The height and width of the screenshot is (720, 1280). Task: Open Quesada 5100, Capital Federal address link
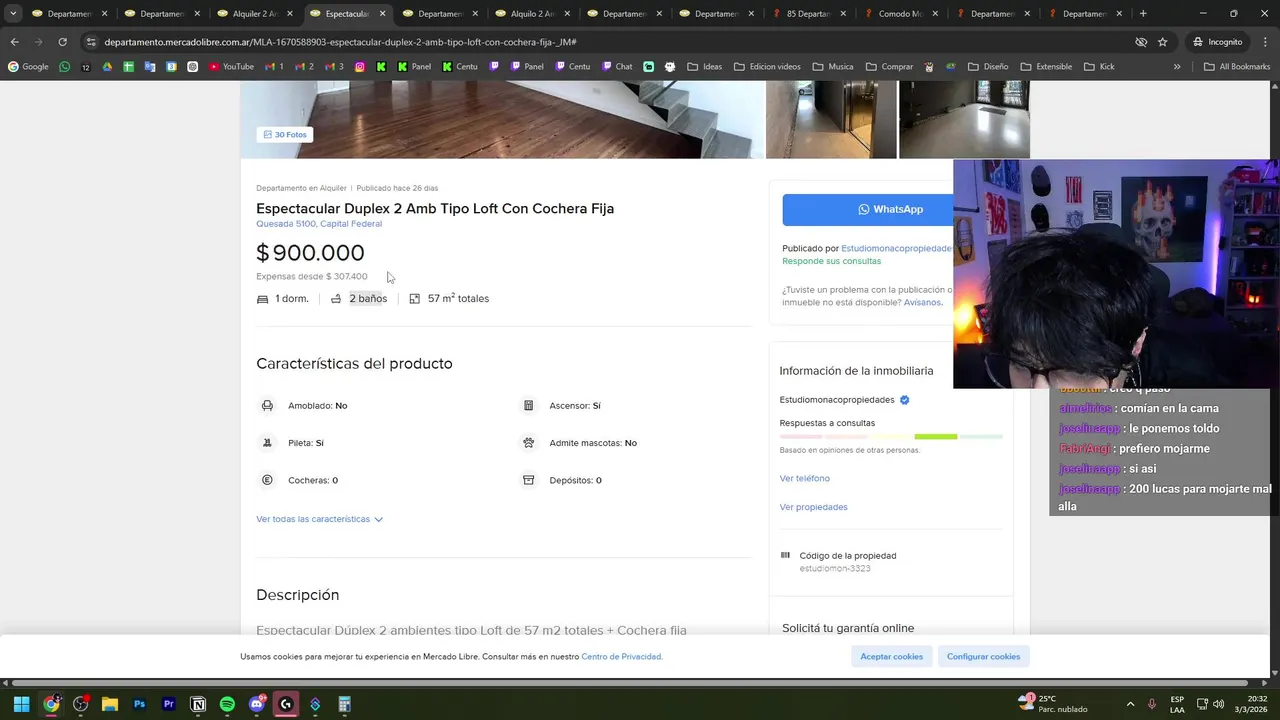tap(319, 224)
